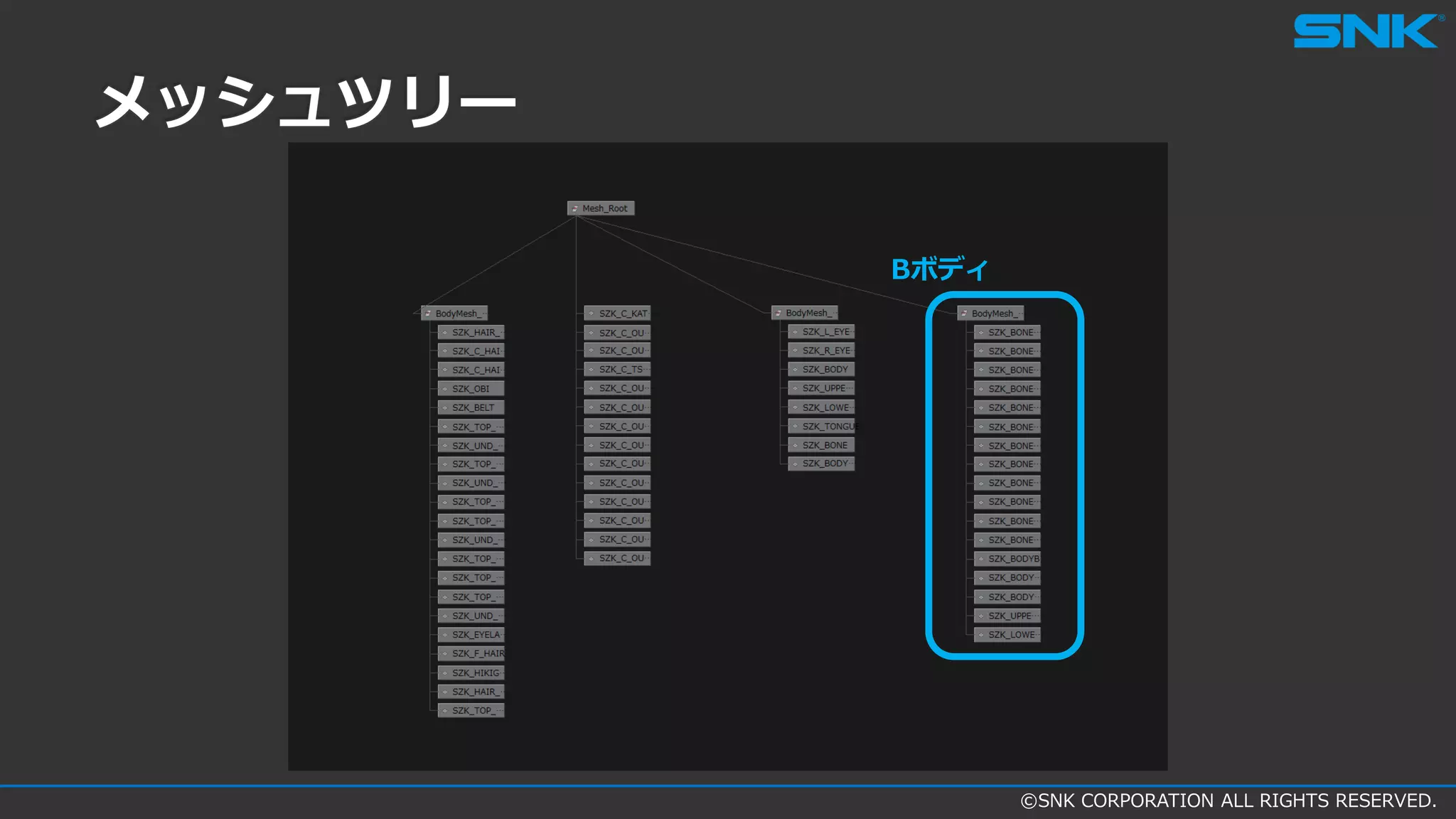Click the Mesh_Root node's transform icon
The height and width of the screenshot is (819, 1456).
[x=574, y=208]
